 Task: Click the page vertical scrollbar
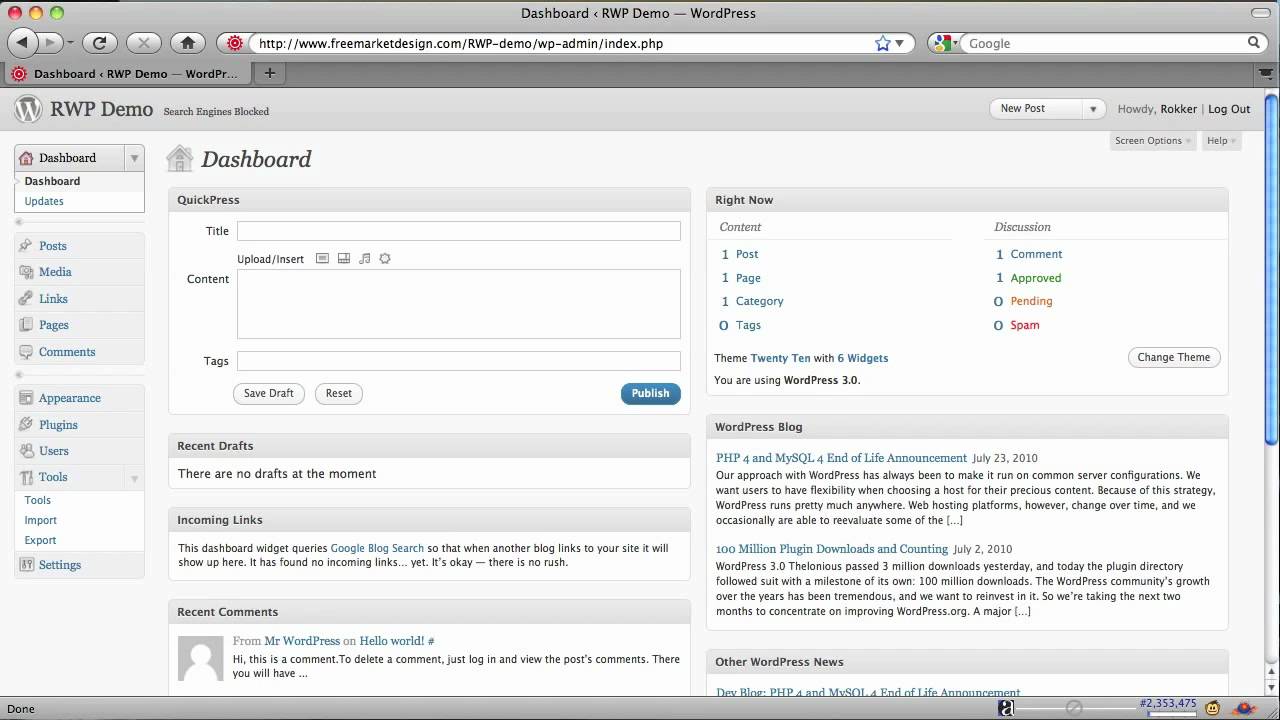[x=1272, y=270]
